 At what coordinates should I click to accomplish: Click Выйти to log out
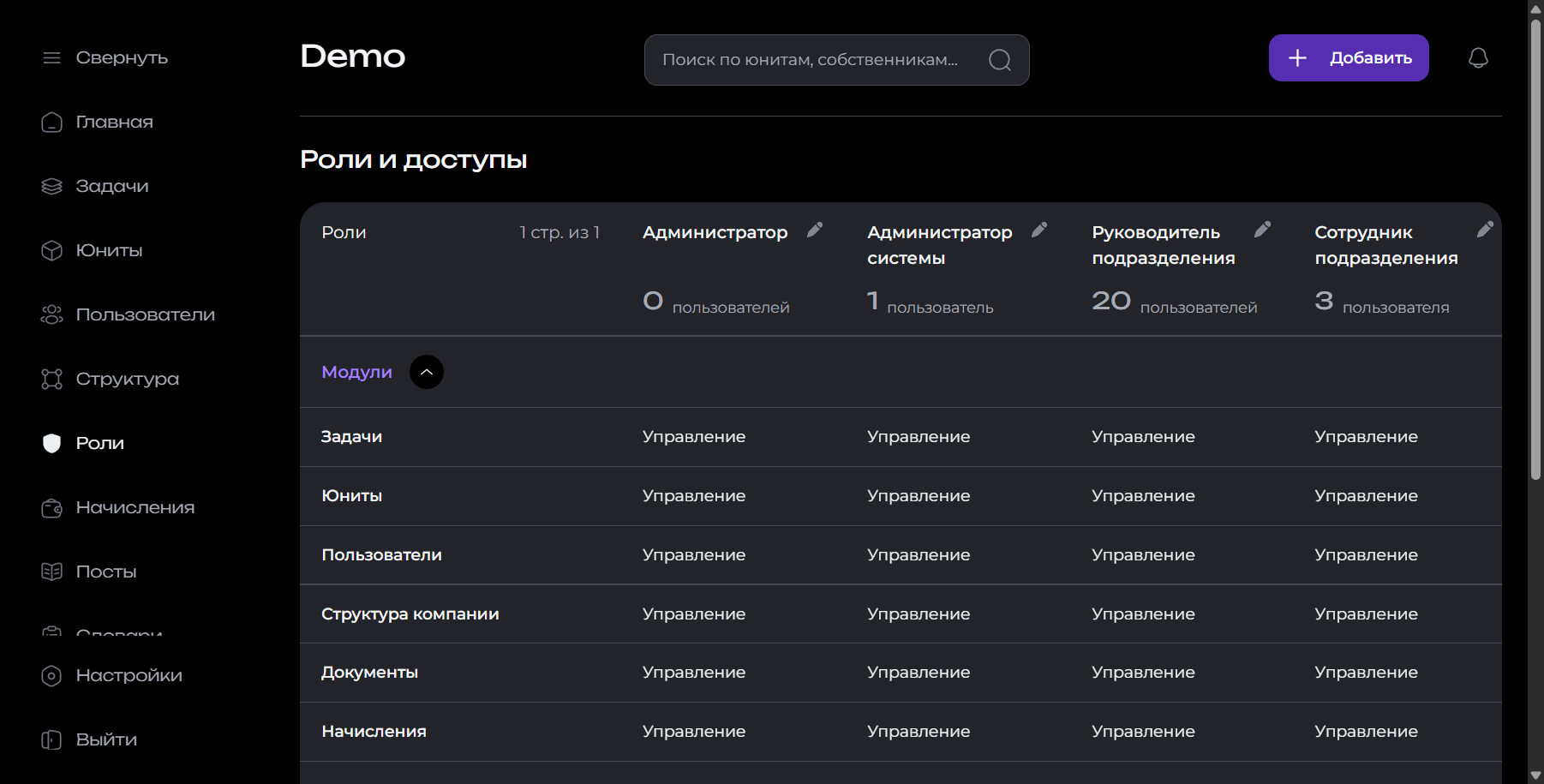[x=106, y=739]
